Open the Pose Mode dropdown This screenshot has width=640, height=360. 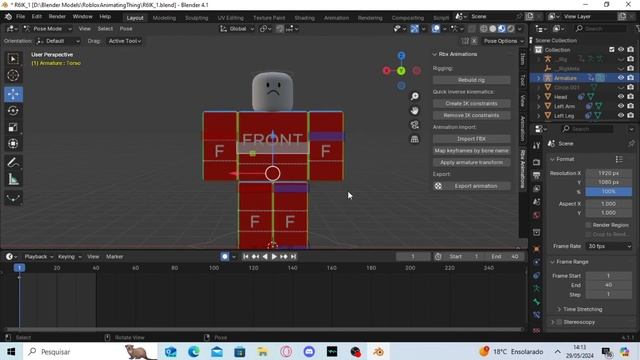47,29
